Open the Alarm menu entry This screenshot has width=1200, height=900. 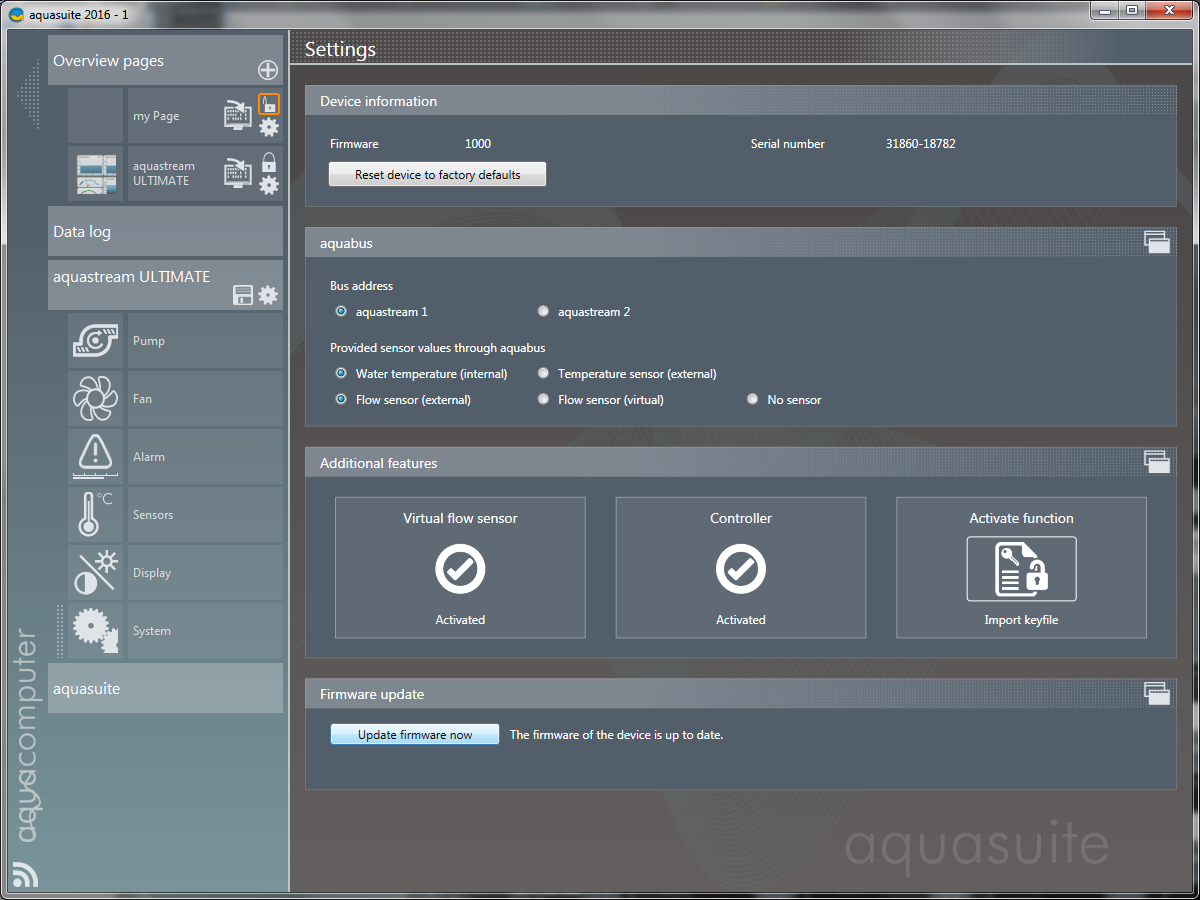coord(205,457)
